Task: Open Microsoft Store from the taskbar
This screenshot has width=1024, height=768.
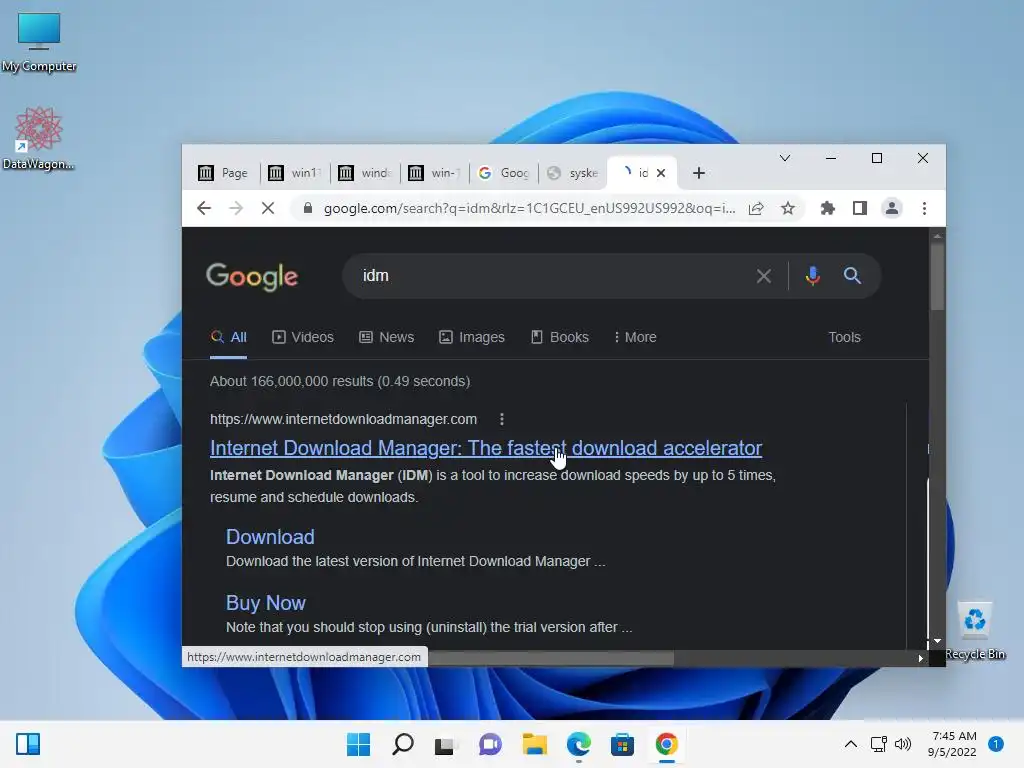Action: tap(622, 744)
